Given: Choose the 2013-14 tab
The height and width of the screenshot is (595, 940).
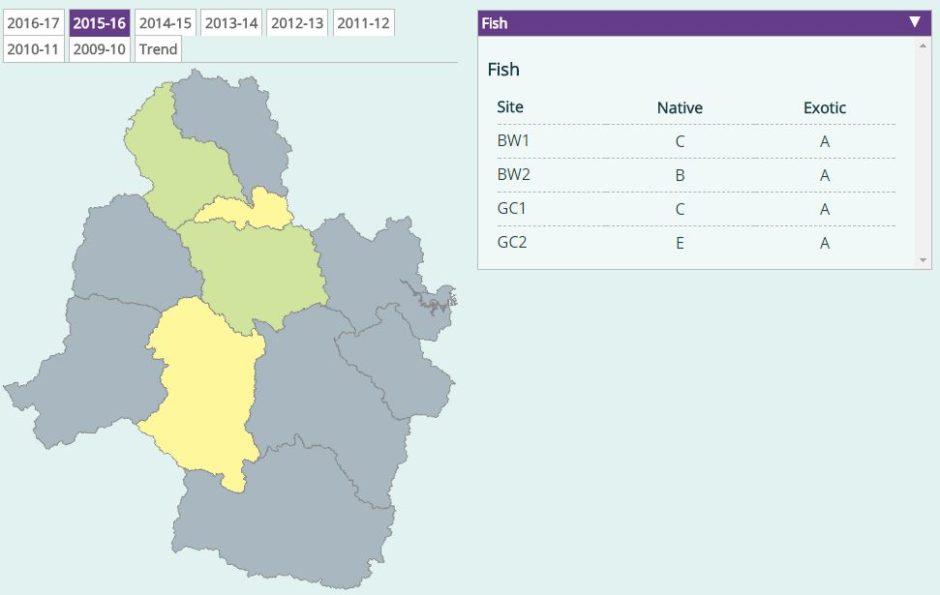Looking at the screenshot, I should [x=231, y=23].
